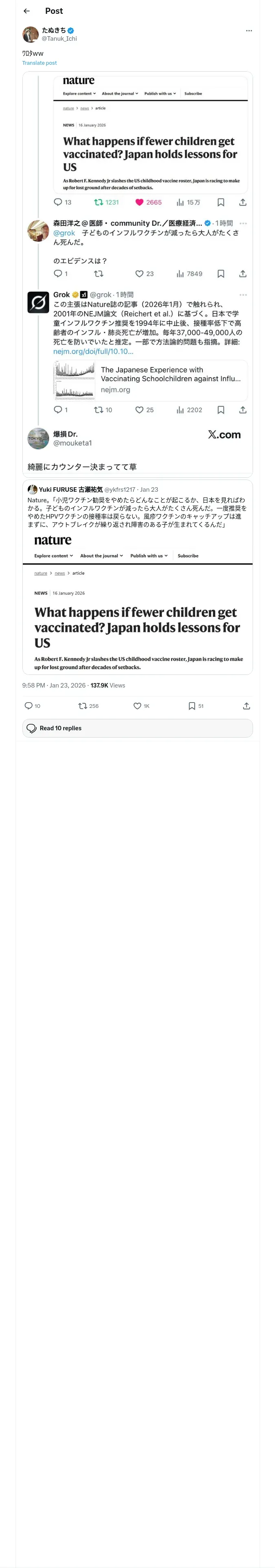Click the reply bubble icon showing 10

28,705
